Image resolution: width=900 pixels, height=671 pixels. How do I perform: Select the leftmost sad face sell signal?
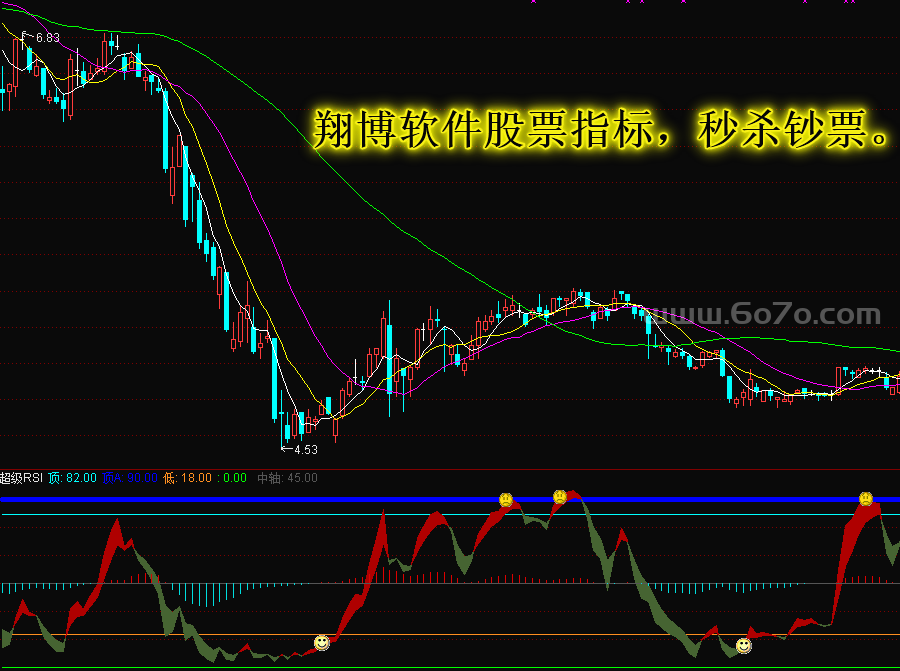(506, 499)
